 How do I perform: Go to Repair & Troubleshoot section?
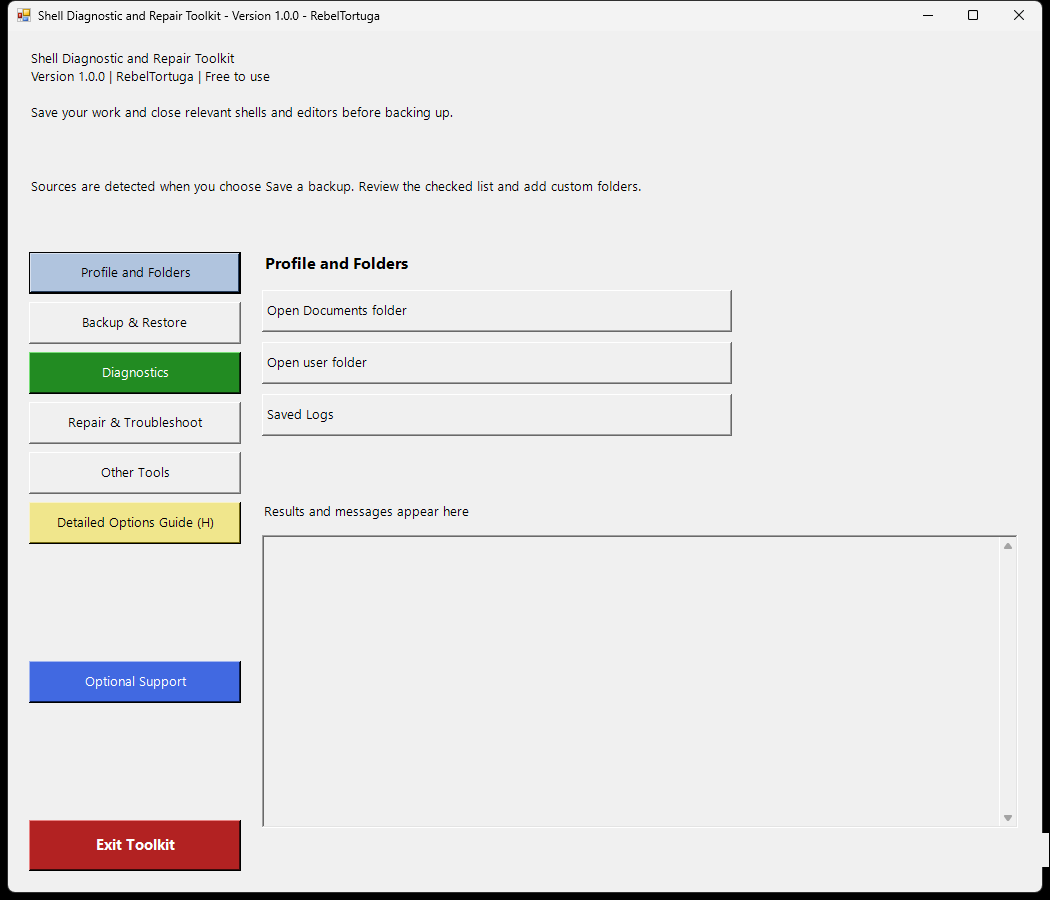click(x=135, y=423)
